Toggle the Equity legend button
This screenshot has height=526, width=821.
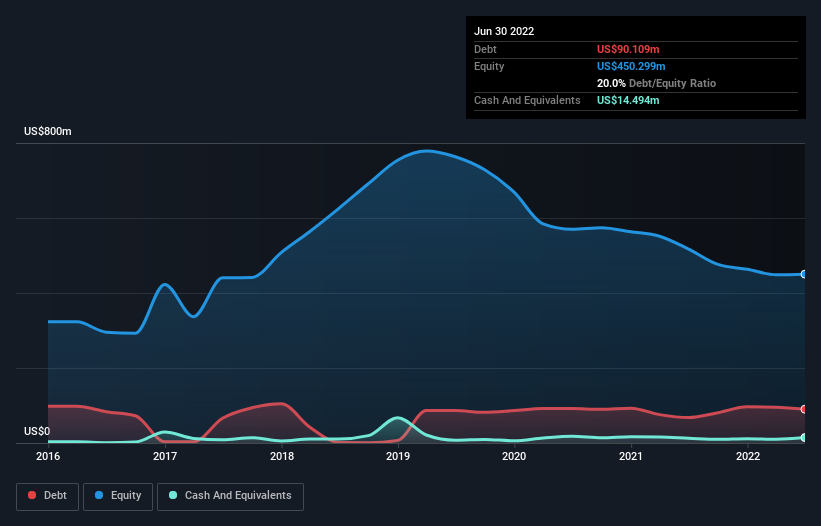118,496
